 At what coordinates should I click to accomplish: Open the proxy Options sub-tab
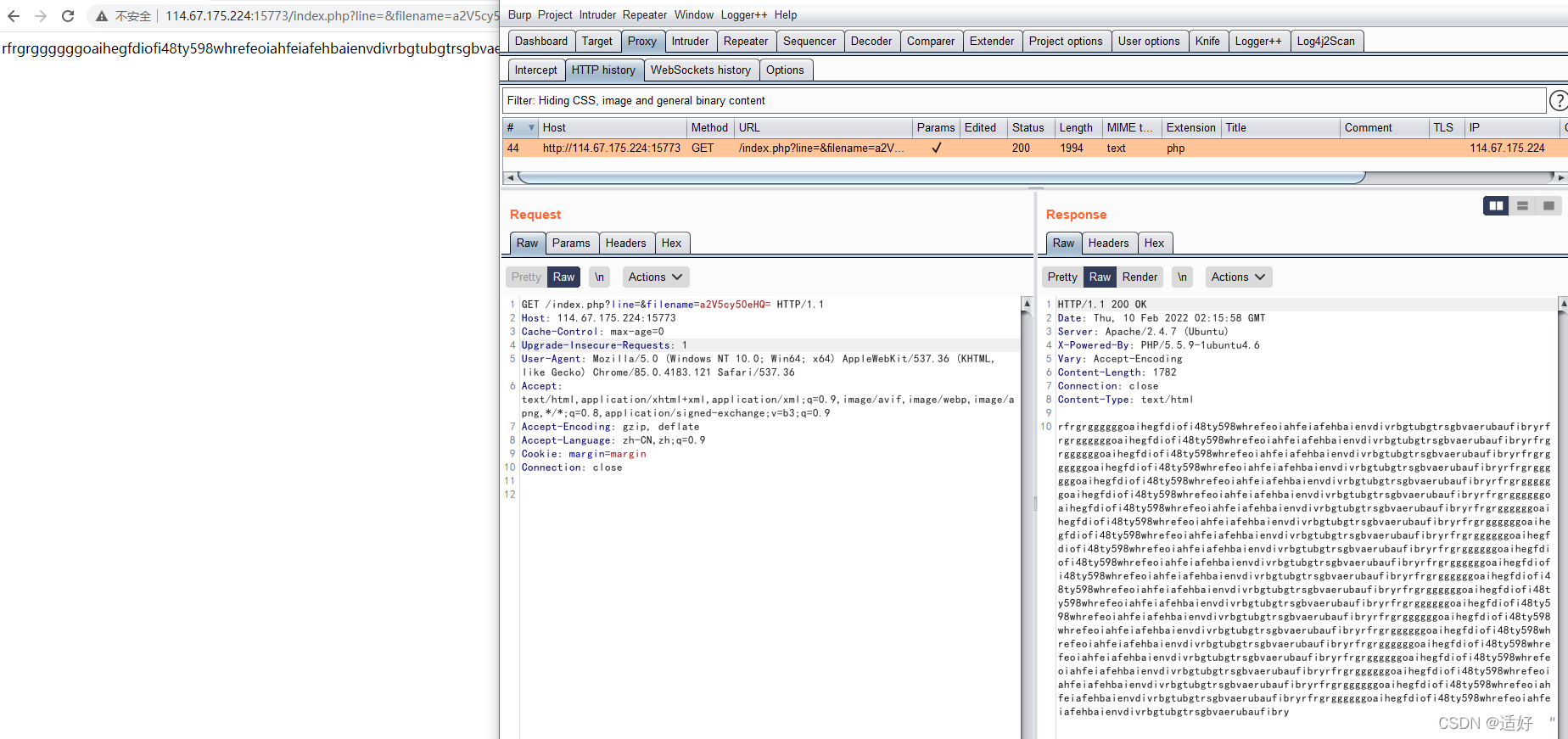(x=785, y=70)
